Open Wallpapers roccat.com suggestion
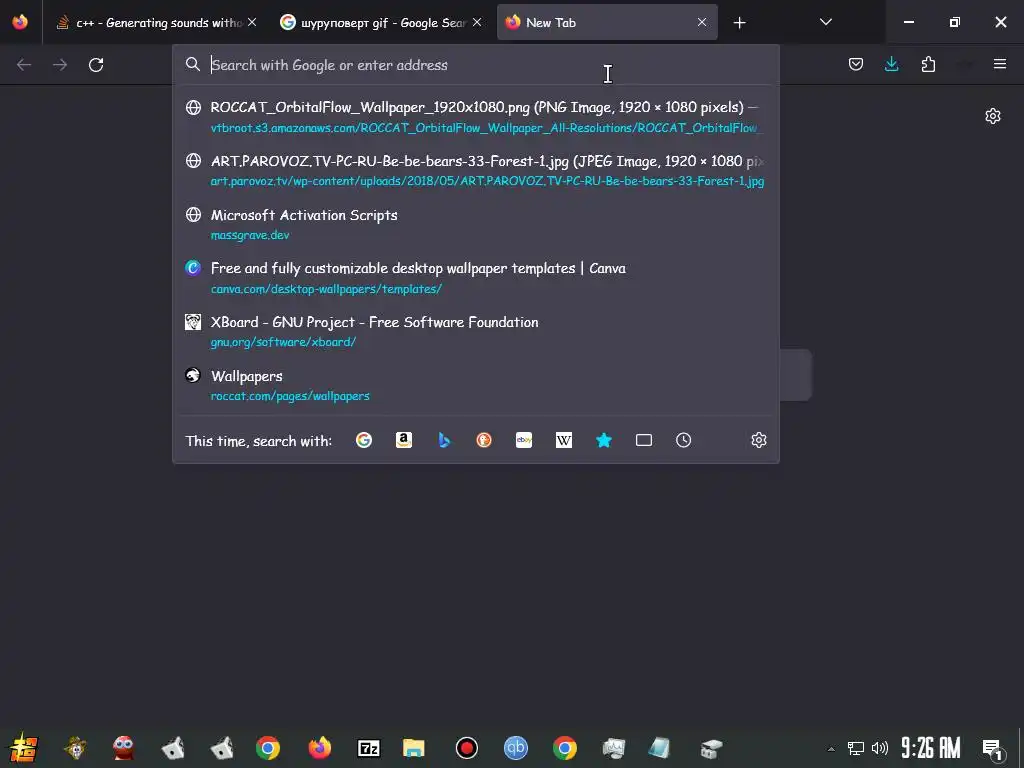This screenshot has width=1024, height=768. pos(475,385)
